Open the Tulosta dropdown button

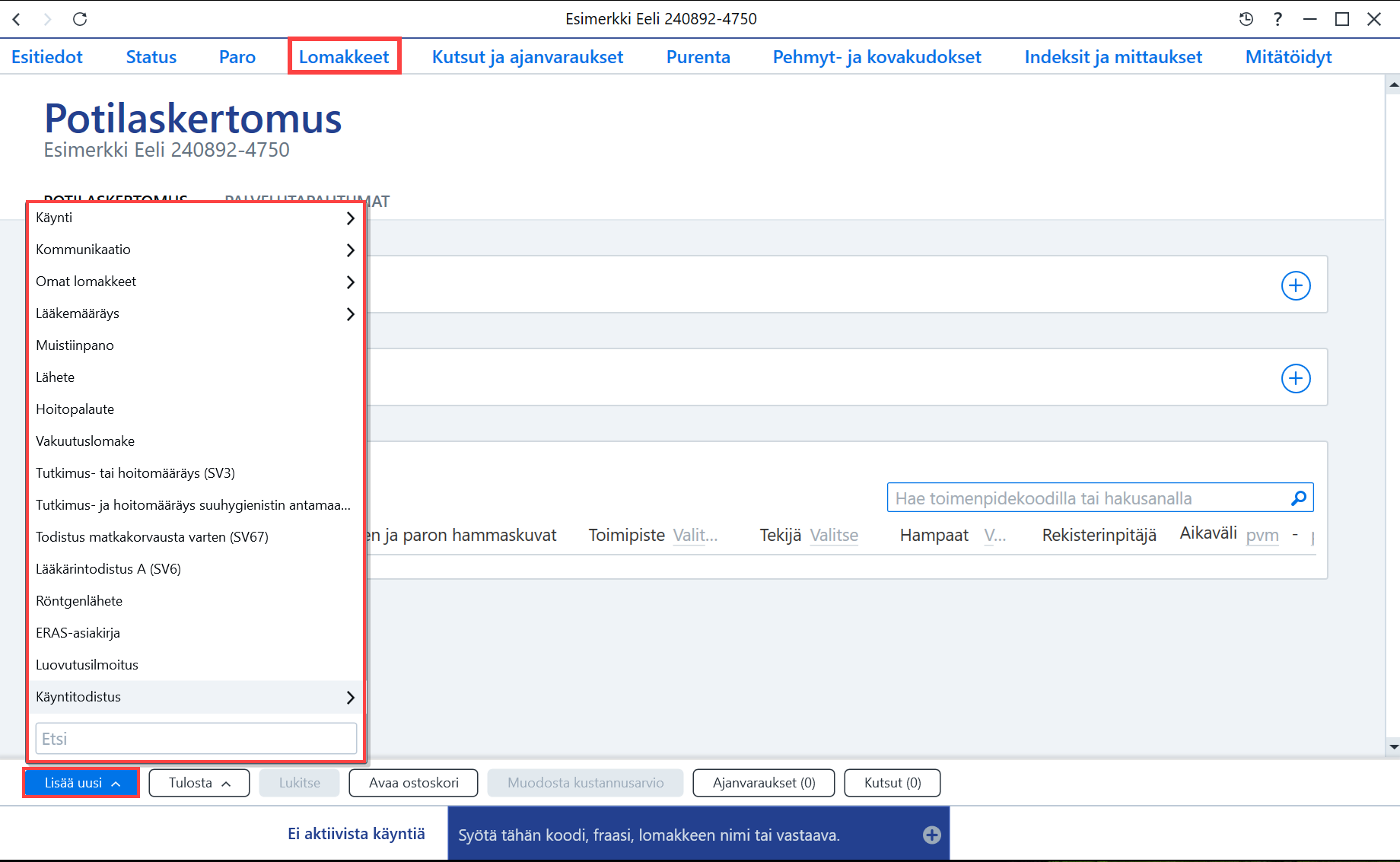point(199,783)
